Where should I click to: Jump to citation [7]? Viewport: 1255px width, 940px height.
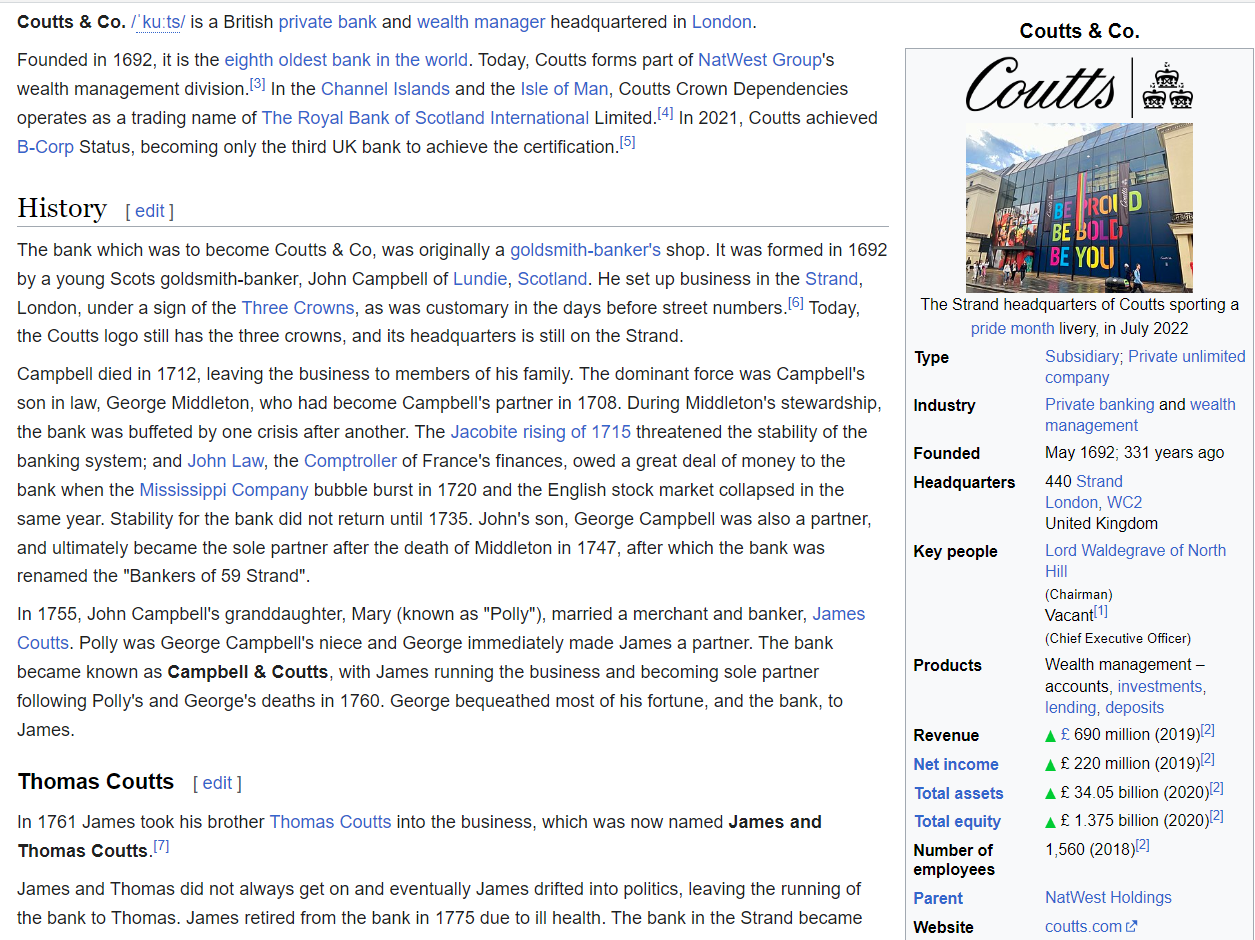click(x=161, y=846)
